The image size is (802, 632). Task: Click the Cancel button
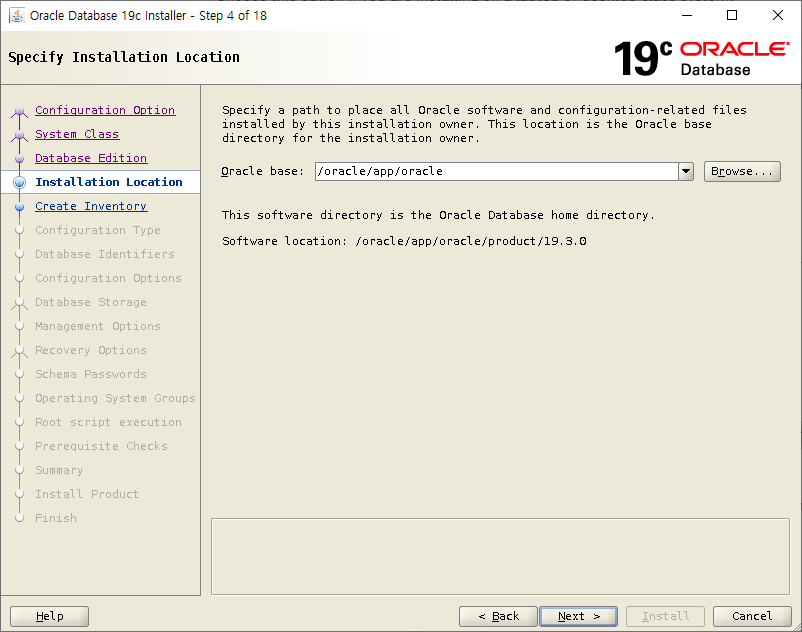[x=752, y=616]
